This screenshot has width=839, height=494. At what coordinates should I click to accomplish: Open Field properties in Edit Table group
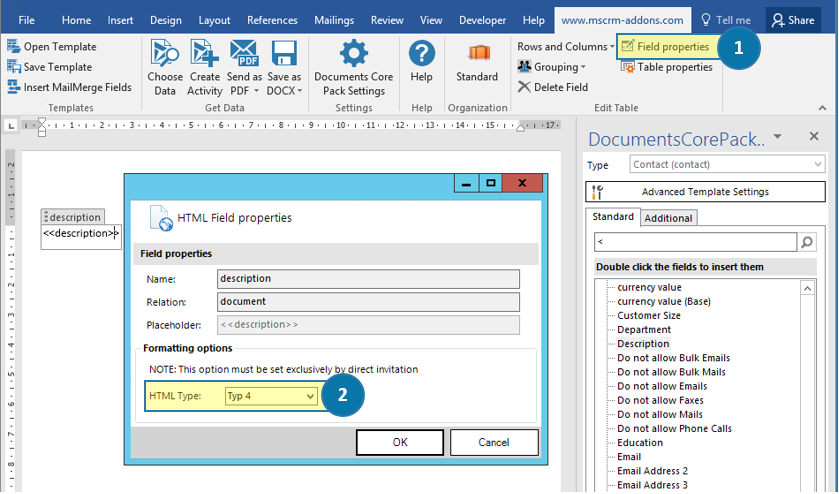666,47
